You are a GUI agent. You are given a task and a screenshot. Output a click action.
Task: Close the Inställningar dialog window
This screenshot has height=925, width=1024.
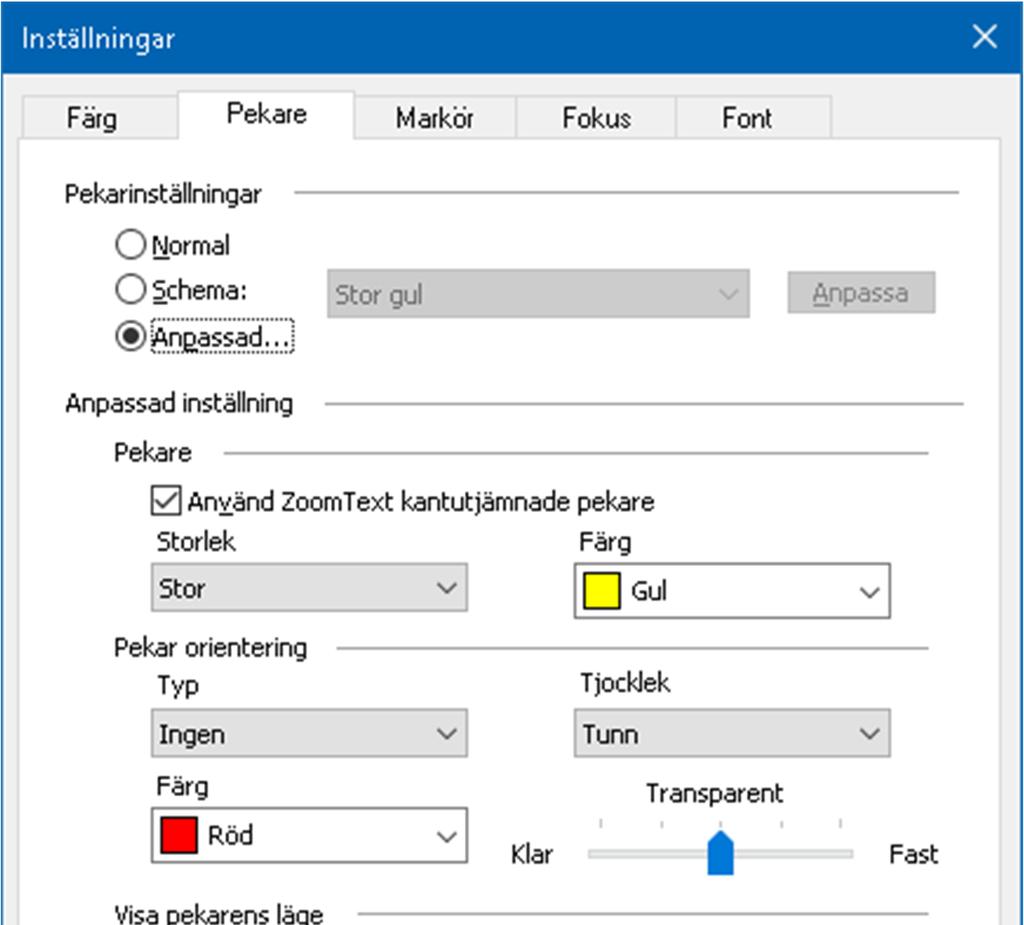(984, 38)
